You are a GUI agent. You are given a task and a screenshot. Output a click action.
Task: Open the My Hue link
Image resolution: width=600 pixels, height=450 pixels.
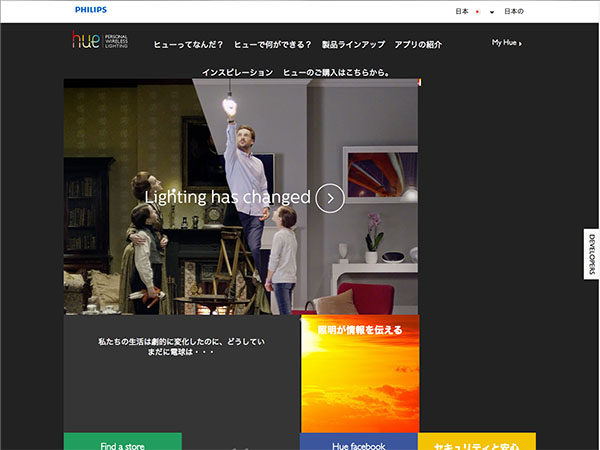point(507,42)
